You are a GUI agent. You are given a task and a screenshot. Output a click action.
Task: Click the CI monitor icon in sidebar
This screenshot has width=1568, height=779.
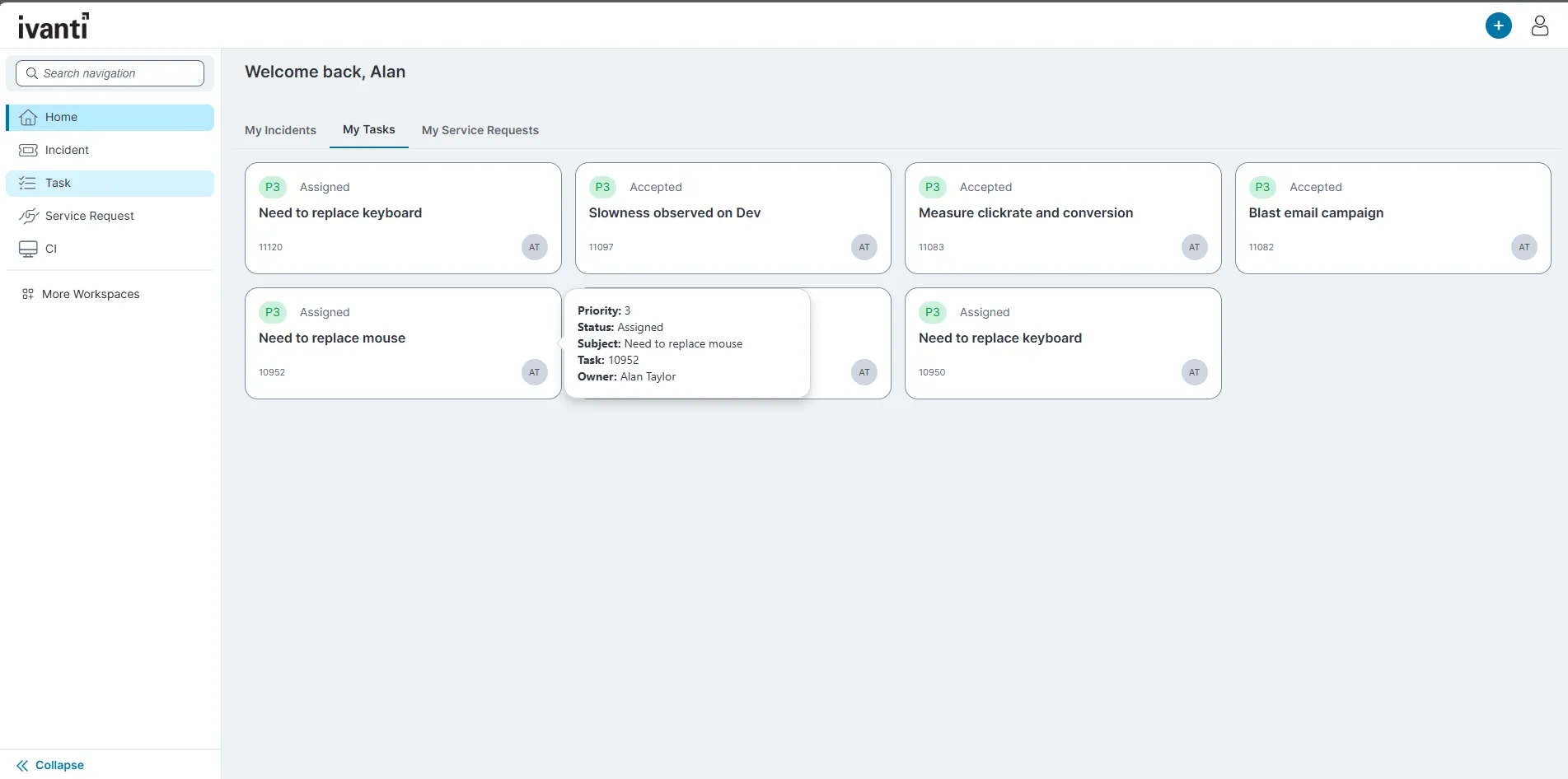[x=28, y=249]
